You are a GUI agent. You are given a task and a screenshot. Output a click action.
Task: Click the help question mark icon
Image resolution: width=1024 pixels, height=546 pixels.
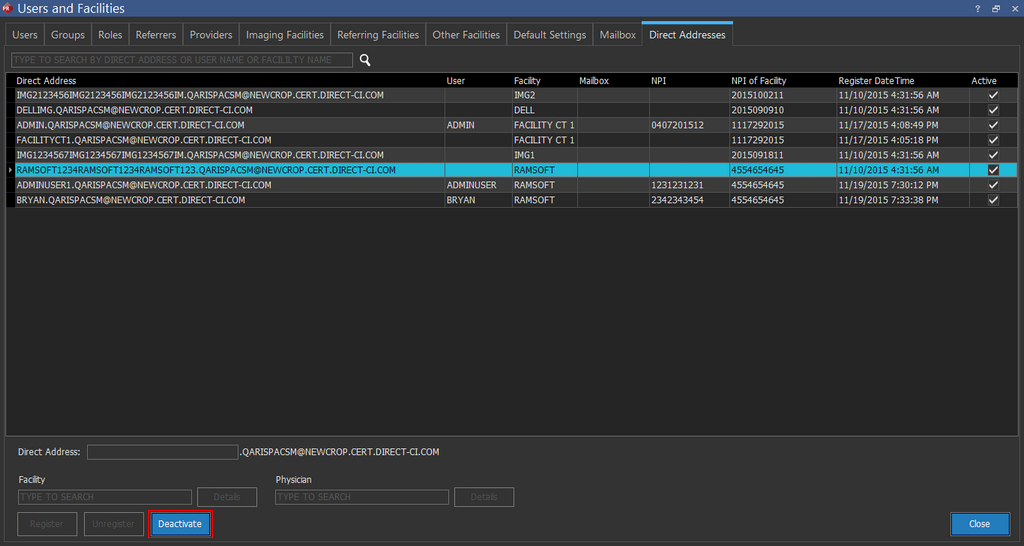tap(977, 9)
